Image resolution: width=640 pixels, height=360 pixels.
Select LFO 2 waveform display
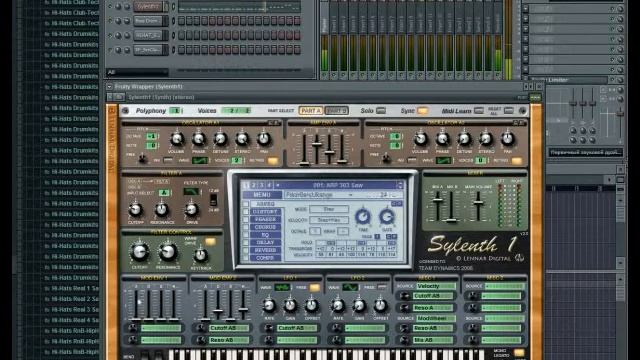click(350, 287)
